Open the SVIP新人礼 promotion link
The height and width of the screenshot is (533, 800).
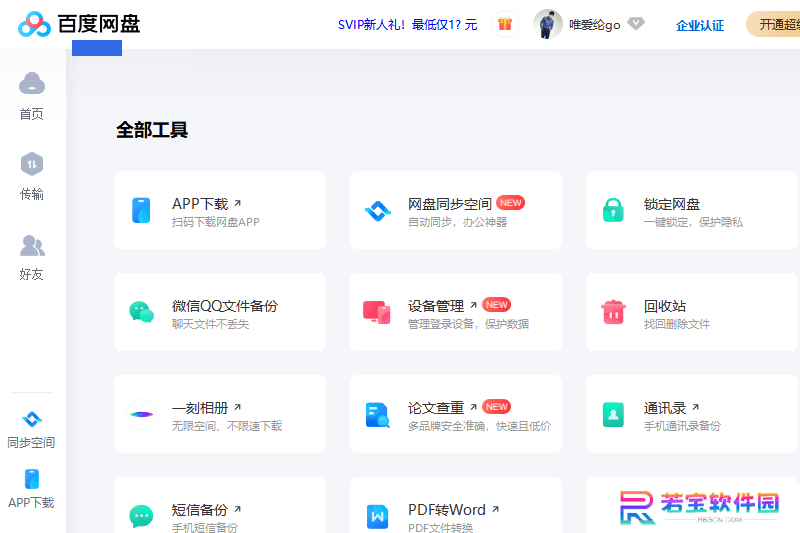[x=407, y=24]
